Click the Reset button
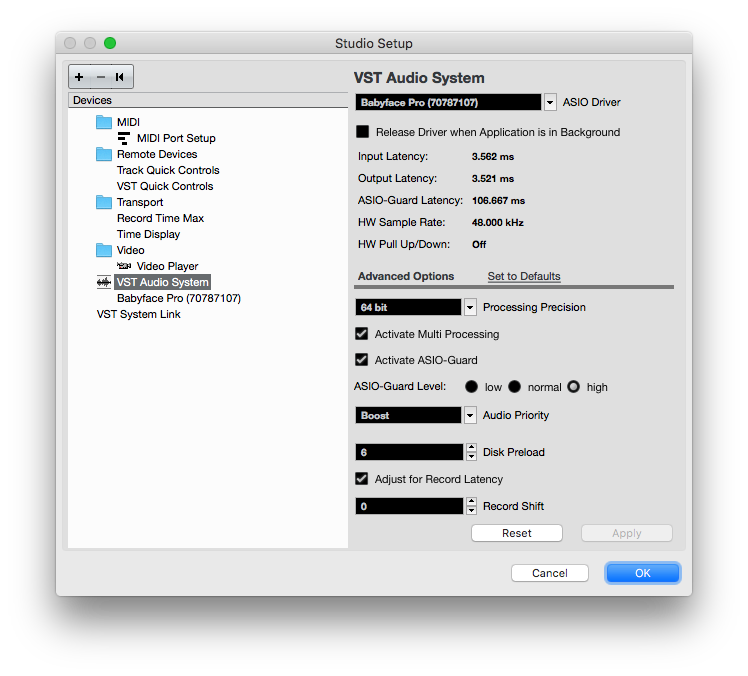The image size is (748, 676). [517, 533]
